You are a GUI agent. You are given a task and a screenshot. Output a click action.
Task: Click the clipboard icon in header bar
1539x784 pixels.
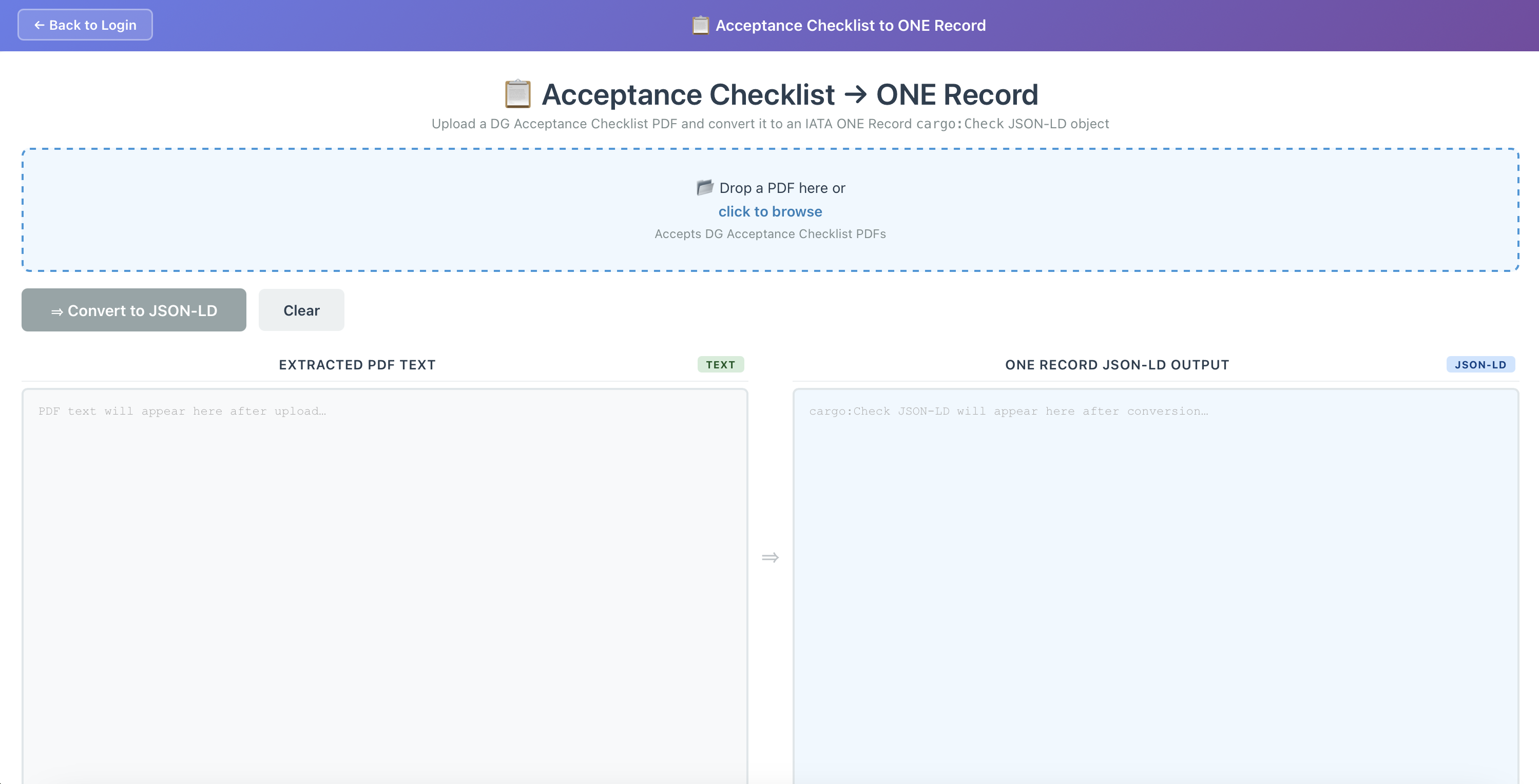click(700, 26)
